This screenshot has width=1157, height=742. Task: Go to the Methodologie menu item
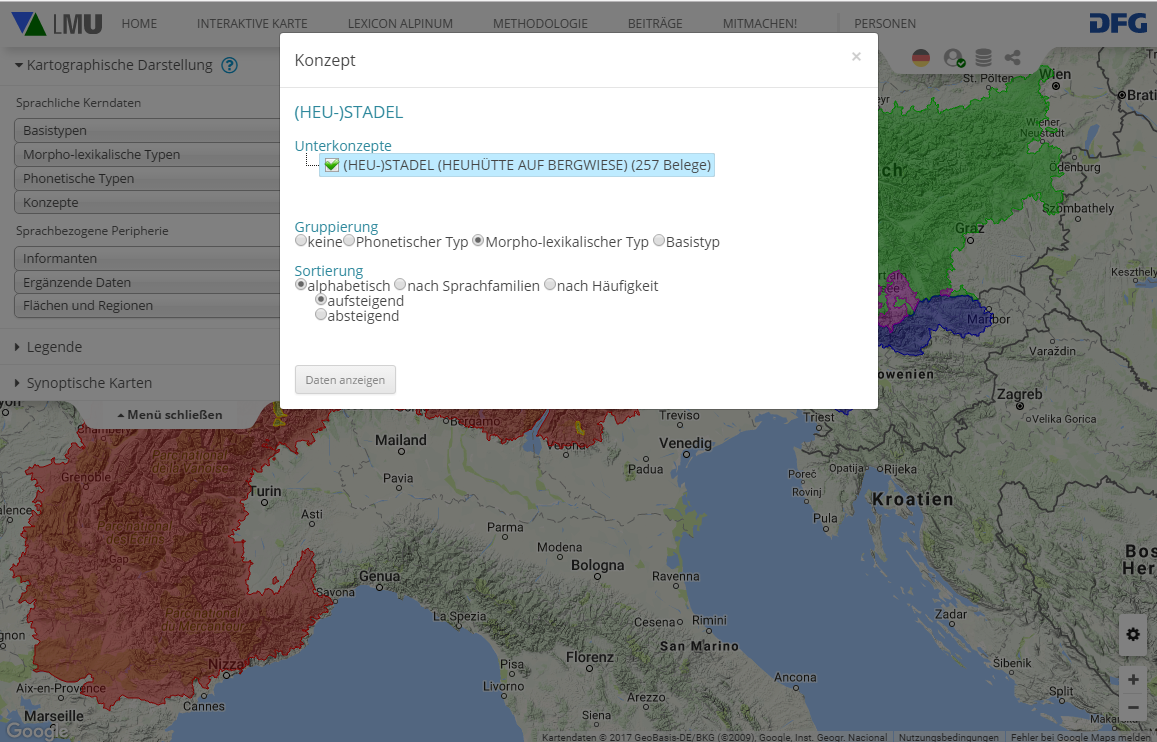tap(540, 24)
